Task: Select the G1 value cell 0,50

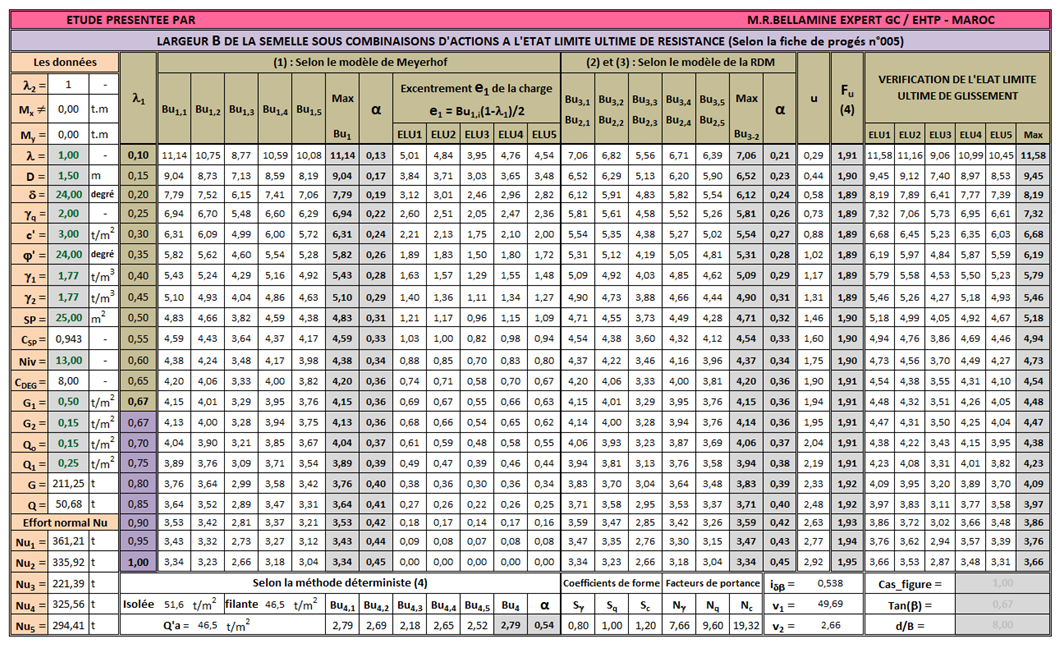Action: point(68,401)
